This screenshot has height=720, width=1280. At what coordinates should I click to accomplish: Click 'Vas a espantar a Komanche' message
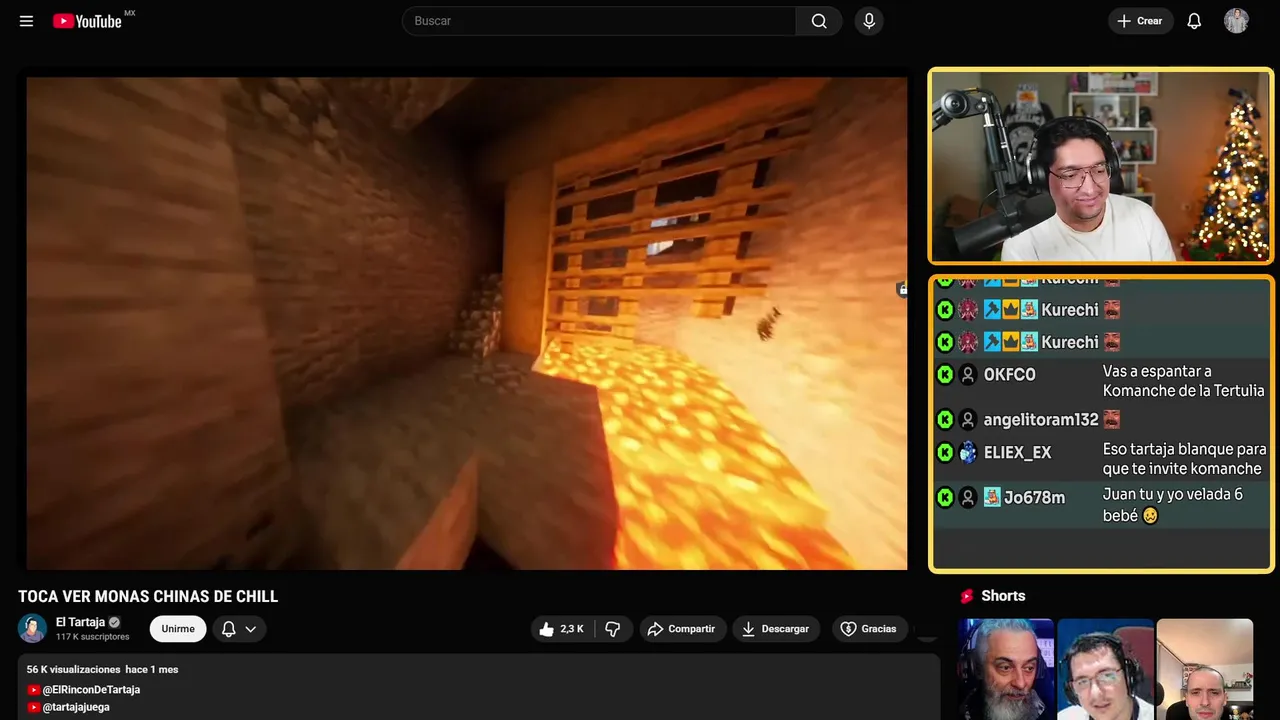click(1183, 381)
